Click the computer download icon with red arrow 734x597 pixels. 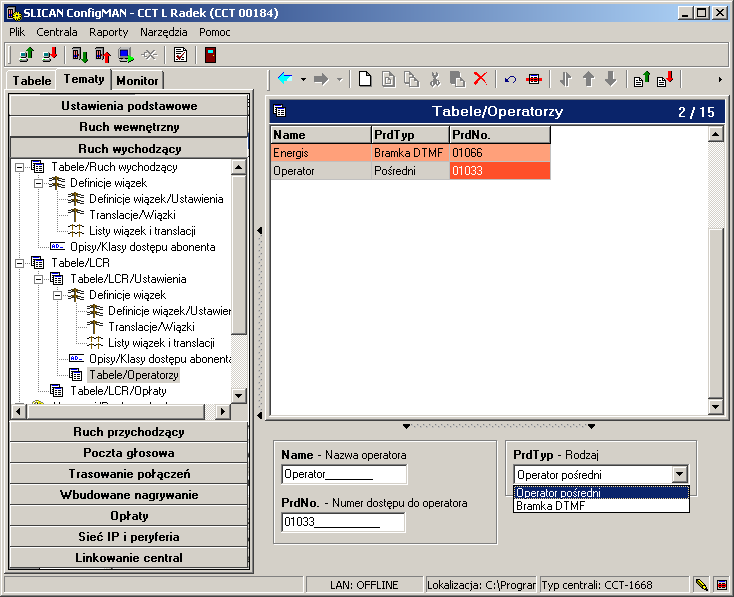coord(49,55)
